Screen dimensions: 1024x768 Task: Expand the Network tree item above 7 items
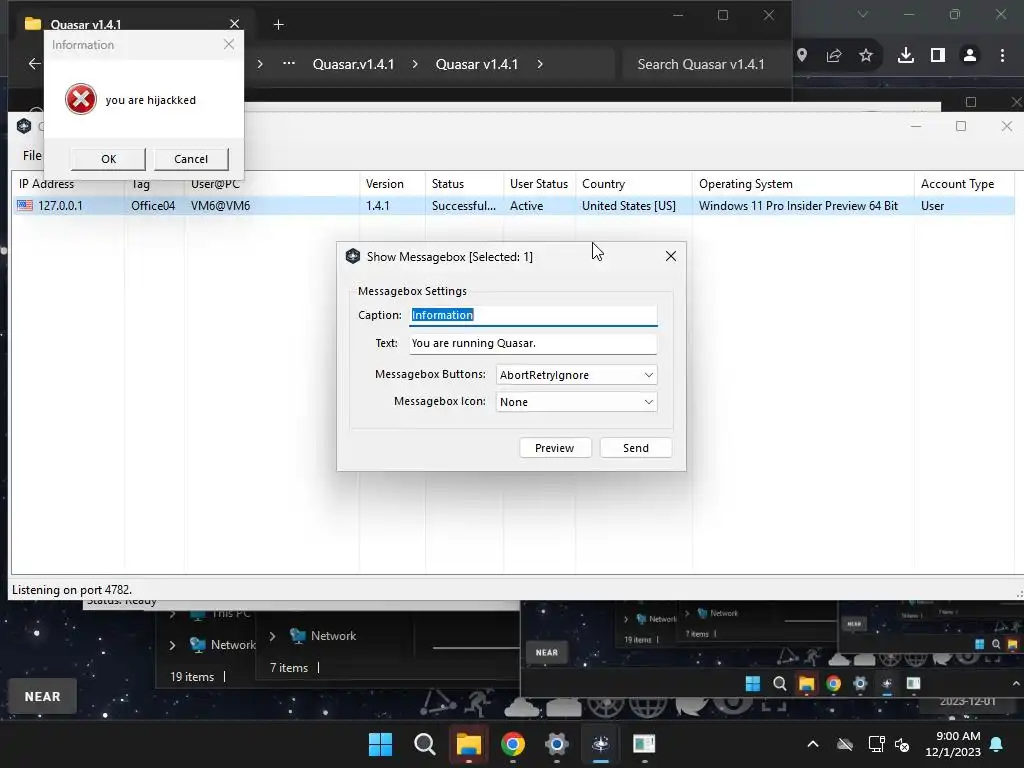tap(272, 636)
